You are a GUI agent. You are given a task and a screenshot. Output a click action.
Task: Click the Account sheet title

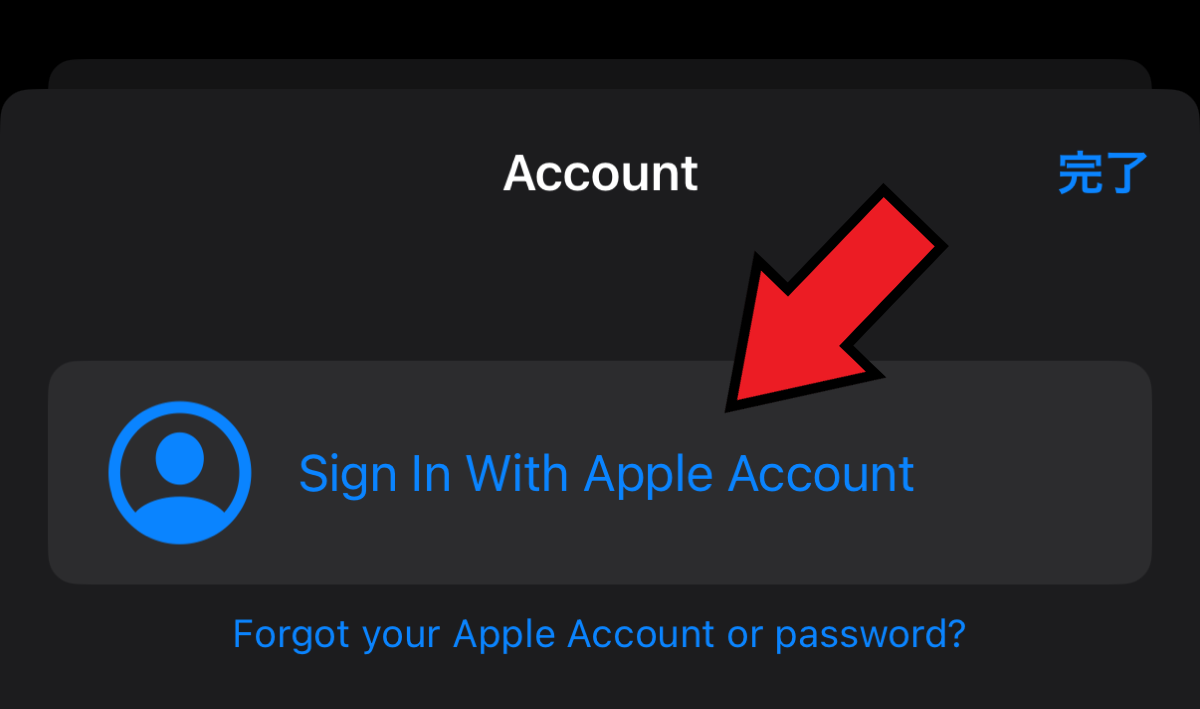pyautogui.click(x=600, y=173)
